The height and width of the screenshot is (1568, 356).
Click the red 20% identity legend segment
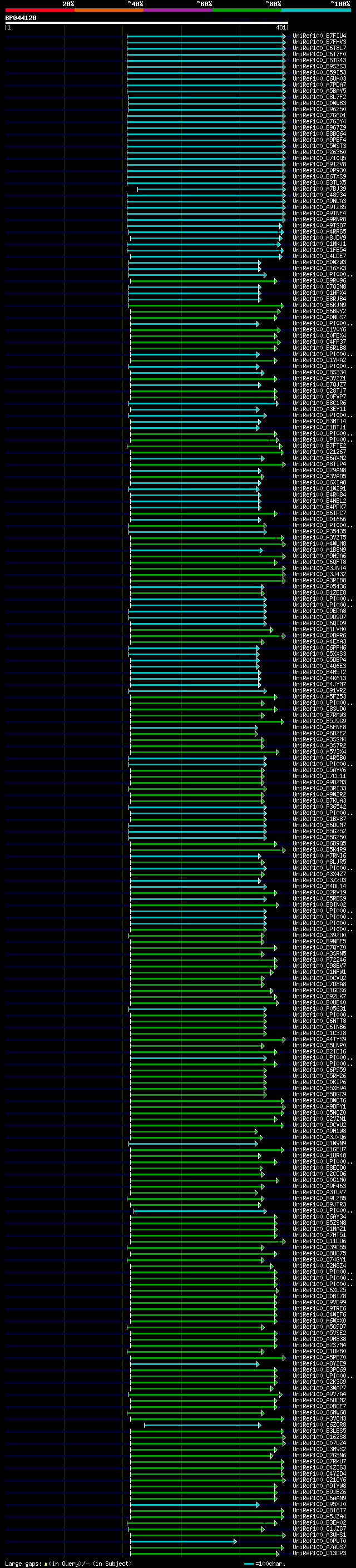pos(40,10)
